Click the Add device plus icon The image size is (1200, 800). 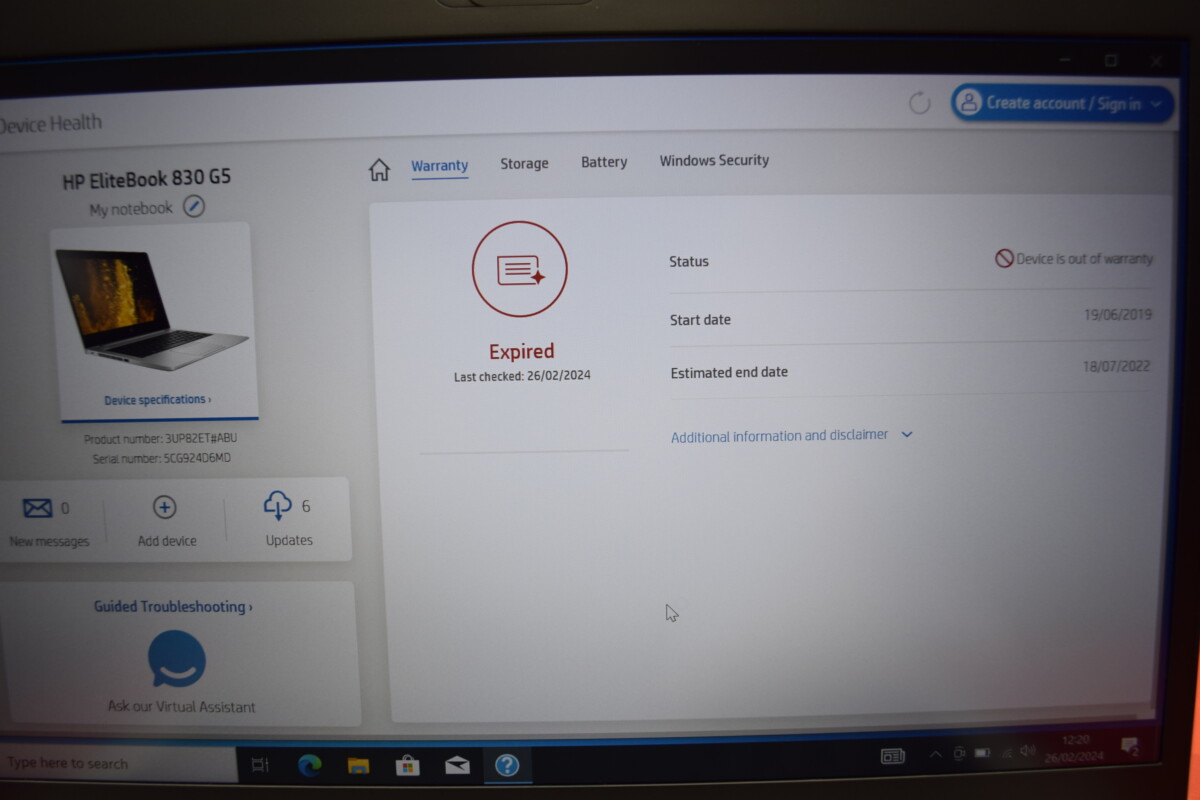pyautogui.click(x=164, y=507)
